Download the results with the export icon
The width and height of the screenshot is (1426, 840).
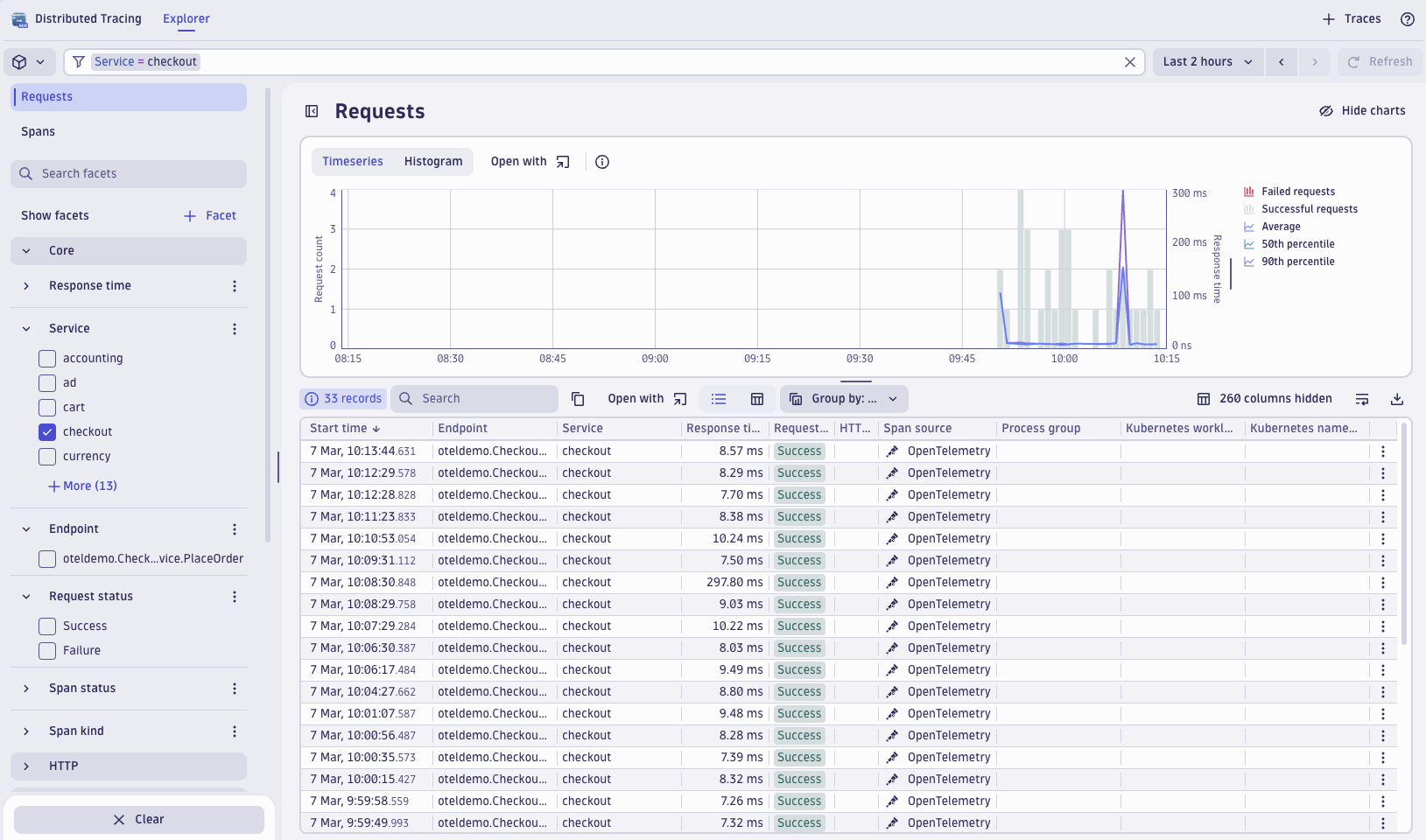[x=1397, y=398]
